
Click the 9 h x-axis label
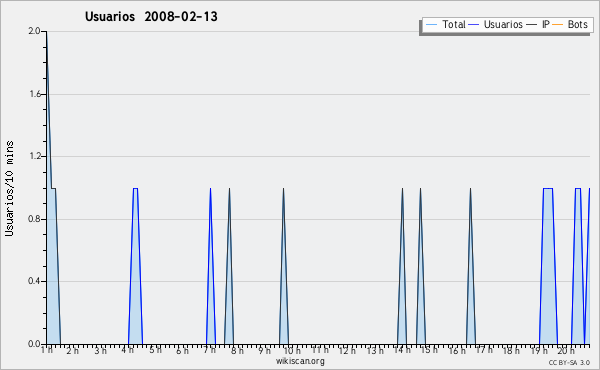point(264,350)
